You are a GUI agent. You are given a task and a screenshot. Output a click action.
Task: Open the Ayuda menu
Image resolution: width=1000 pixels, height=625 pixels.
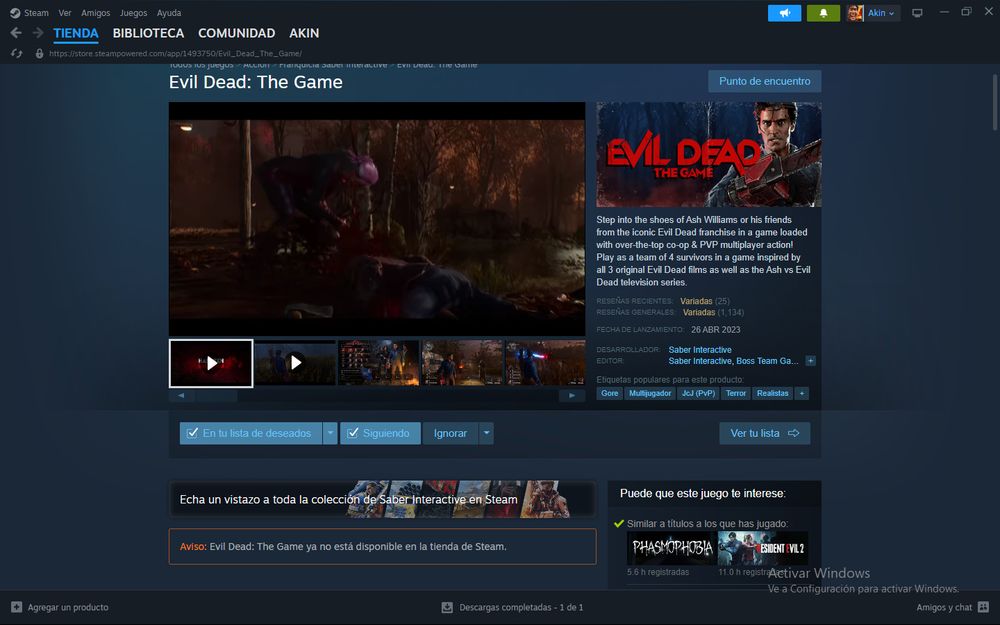169,13
